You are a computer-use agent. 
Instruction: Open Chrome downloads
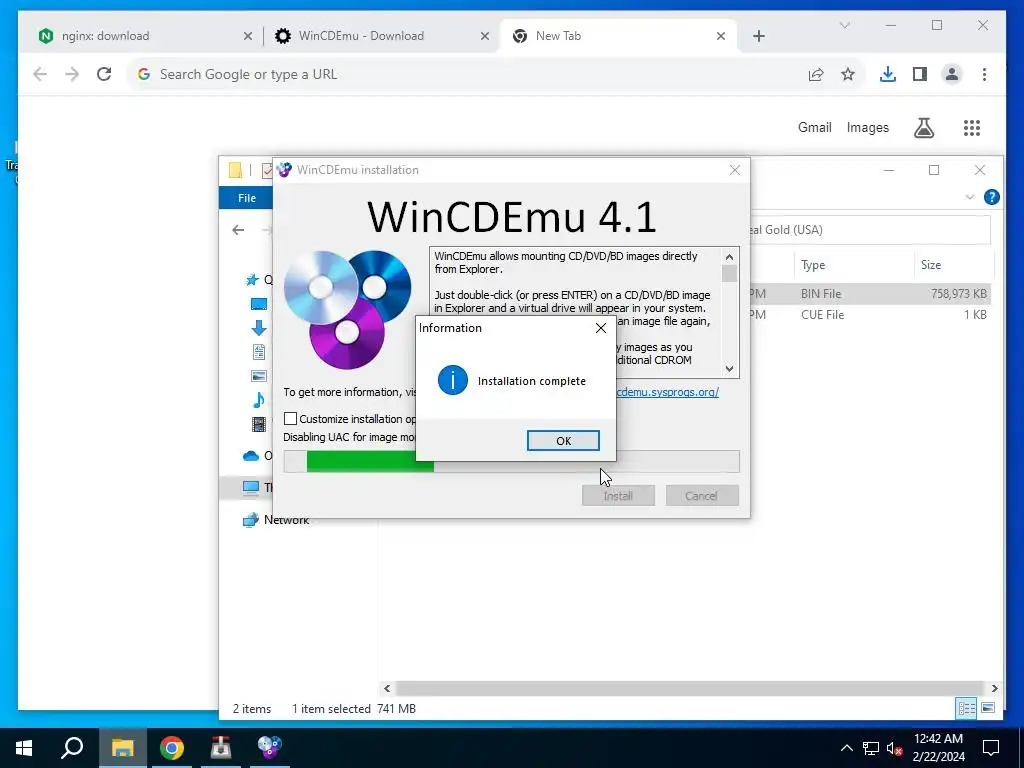point(888,74)
